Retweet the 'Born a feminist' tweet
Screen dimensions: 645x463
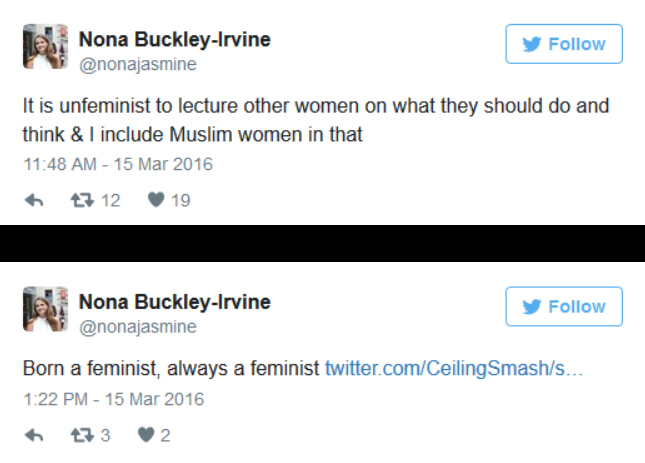tap(82, 435)
